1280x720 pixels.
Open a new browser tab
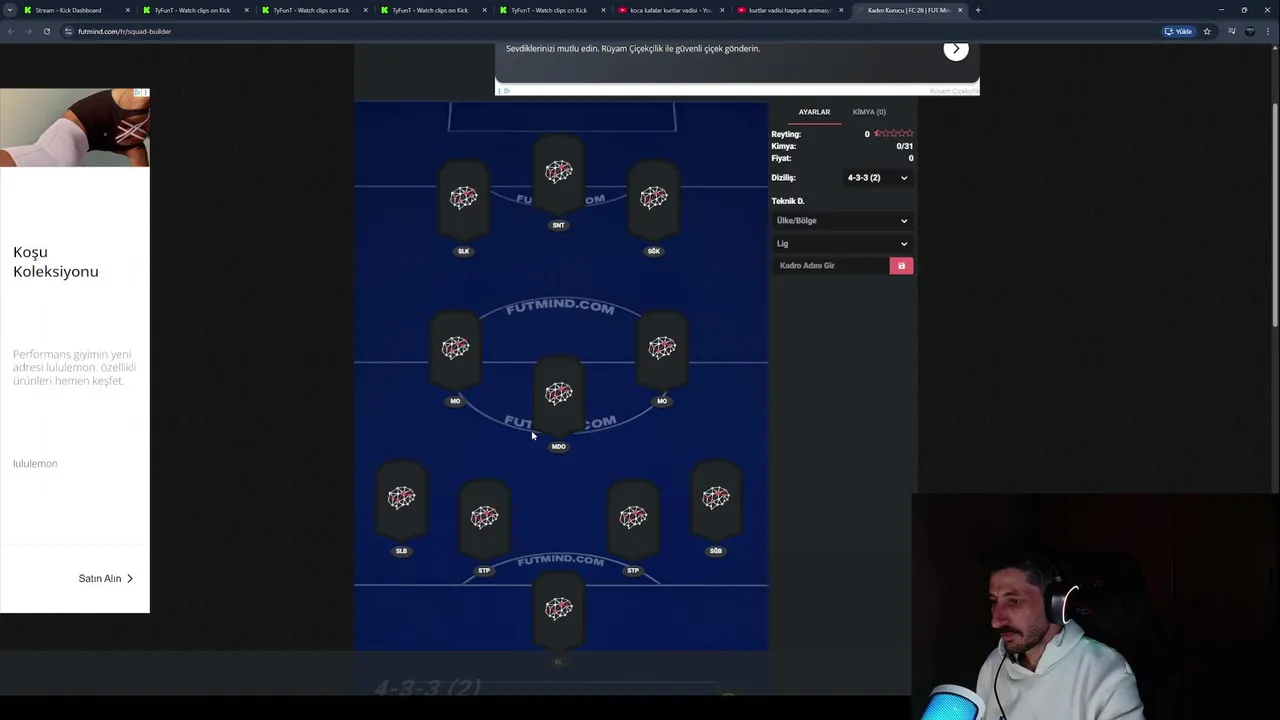tap(978, 10)
